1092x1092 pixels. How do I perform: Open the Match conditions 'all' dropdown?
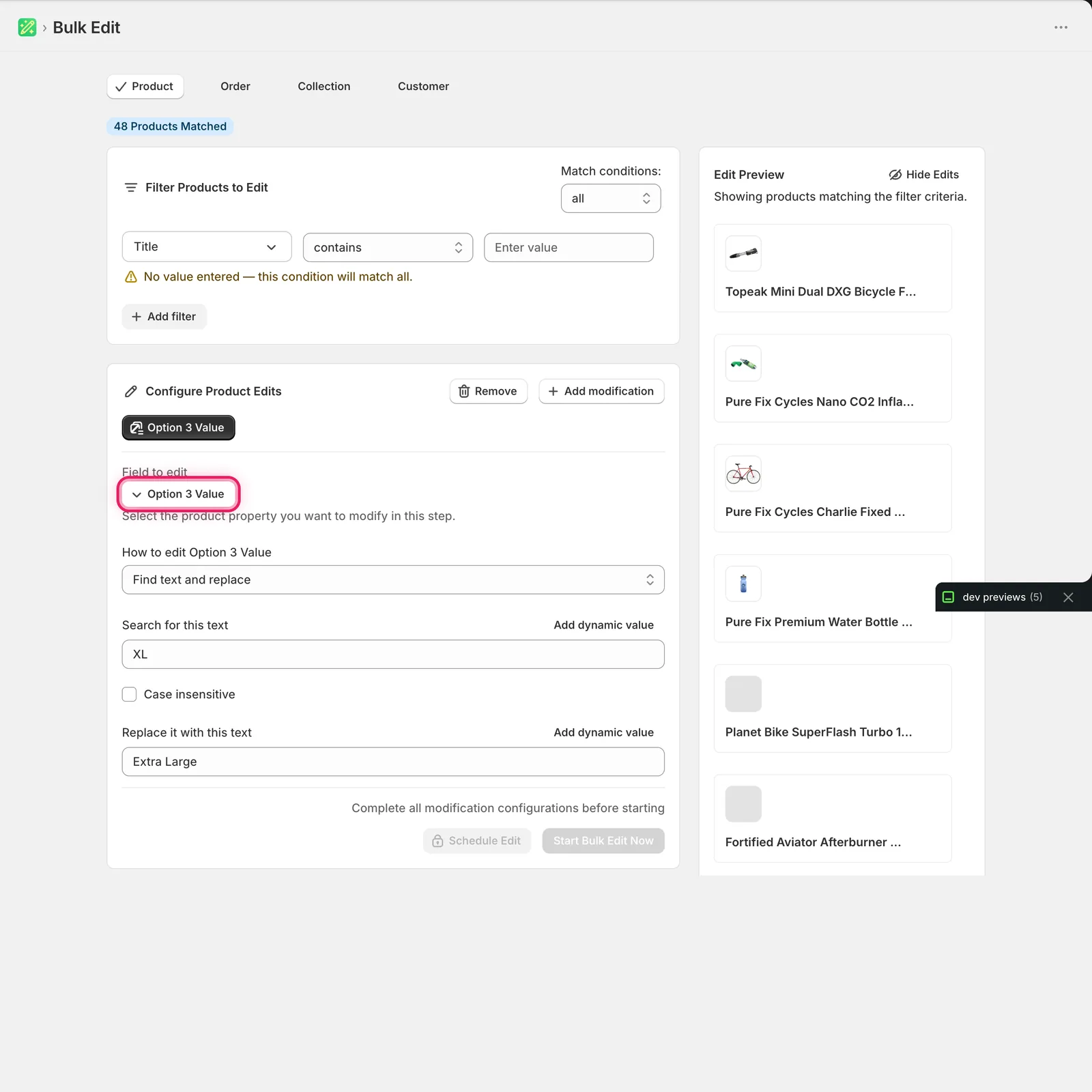[611, 199]
